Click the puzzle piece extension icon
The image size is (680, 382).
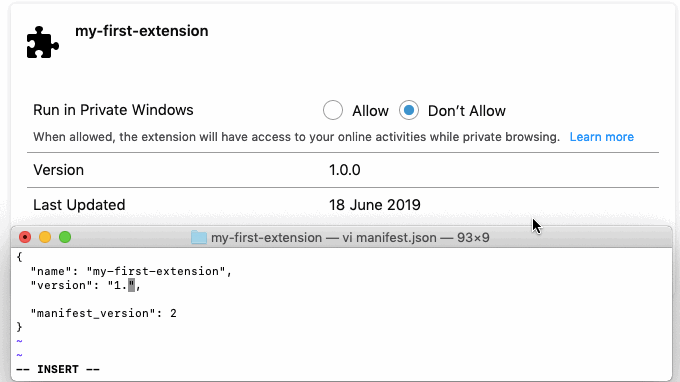pyautogui.click(x=42, y=42)
